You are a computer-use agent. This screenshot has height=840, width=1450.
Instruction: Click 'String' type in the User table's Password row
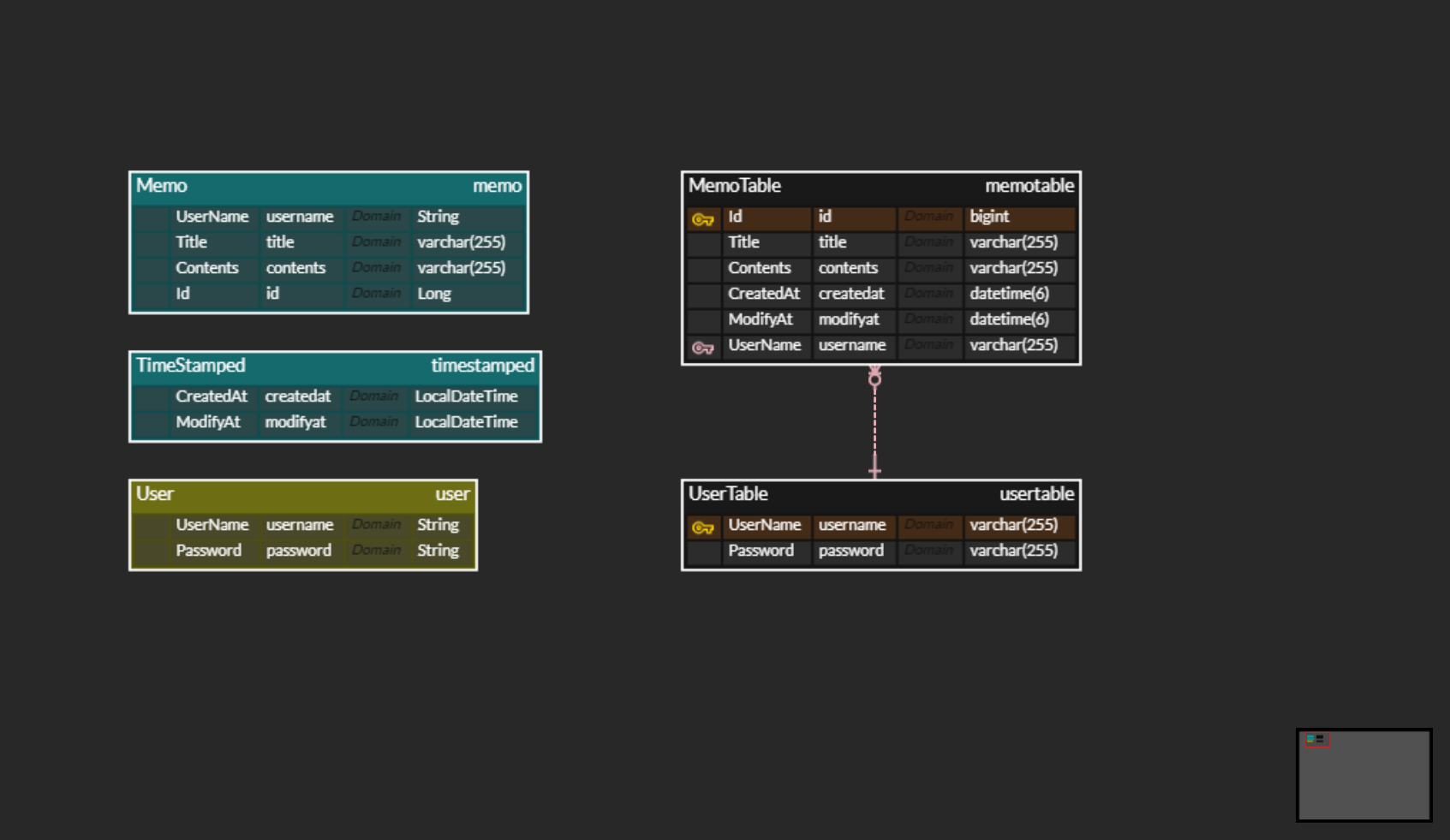click(438, 551)
